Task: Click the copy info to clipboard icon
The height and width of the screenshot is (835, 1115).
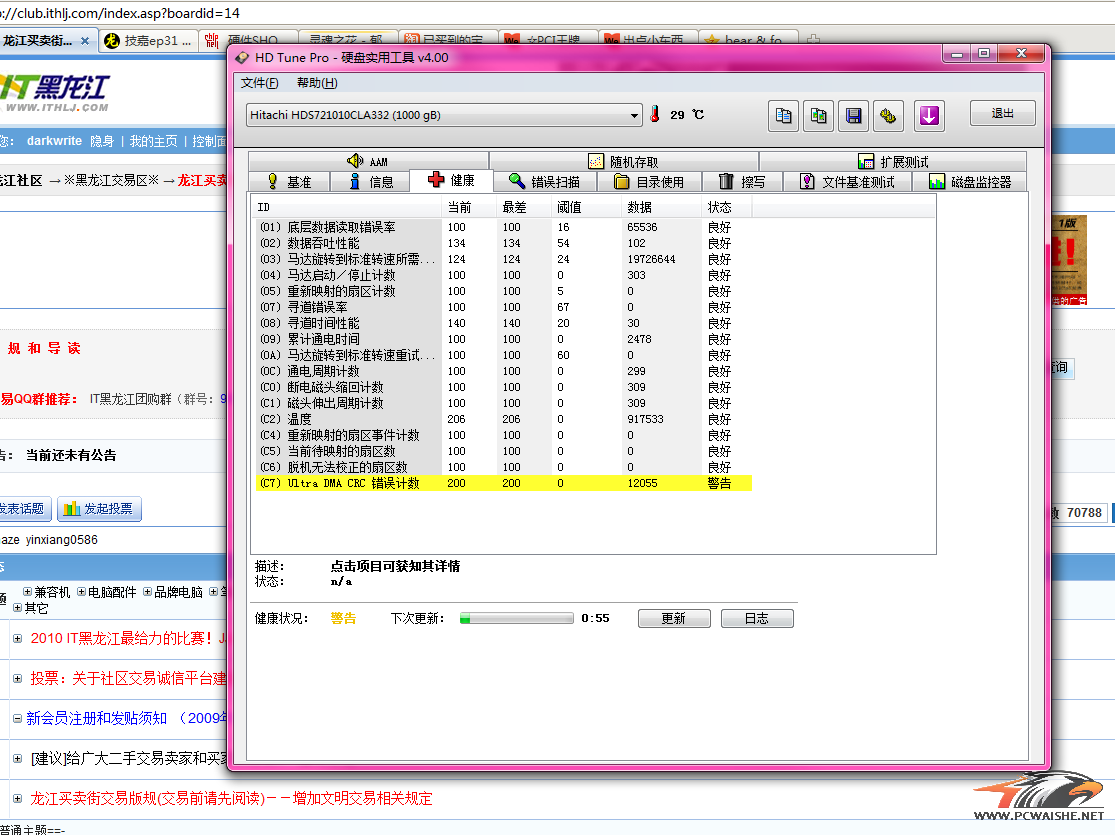Action: click(x=783, y=116)
